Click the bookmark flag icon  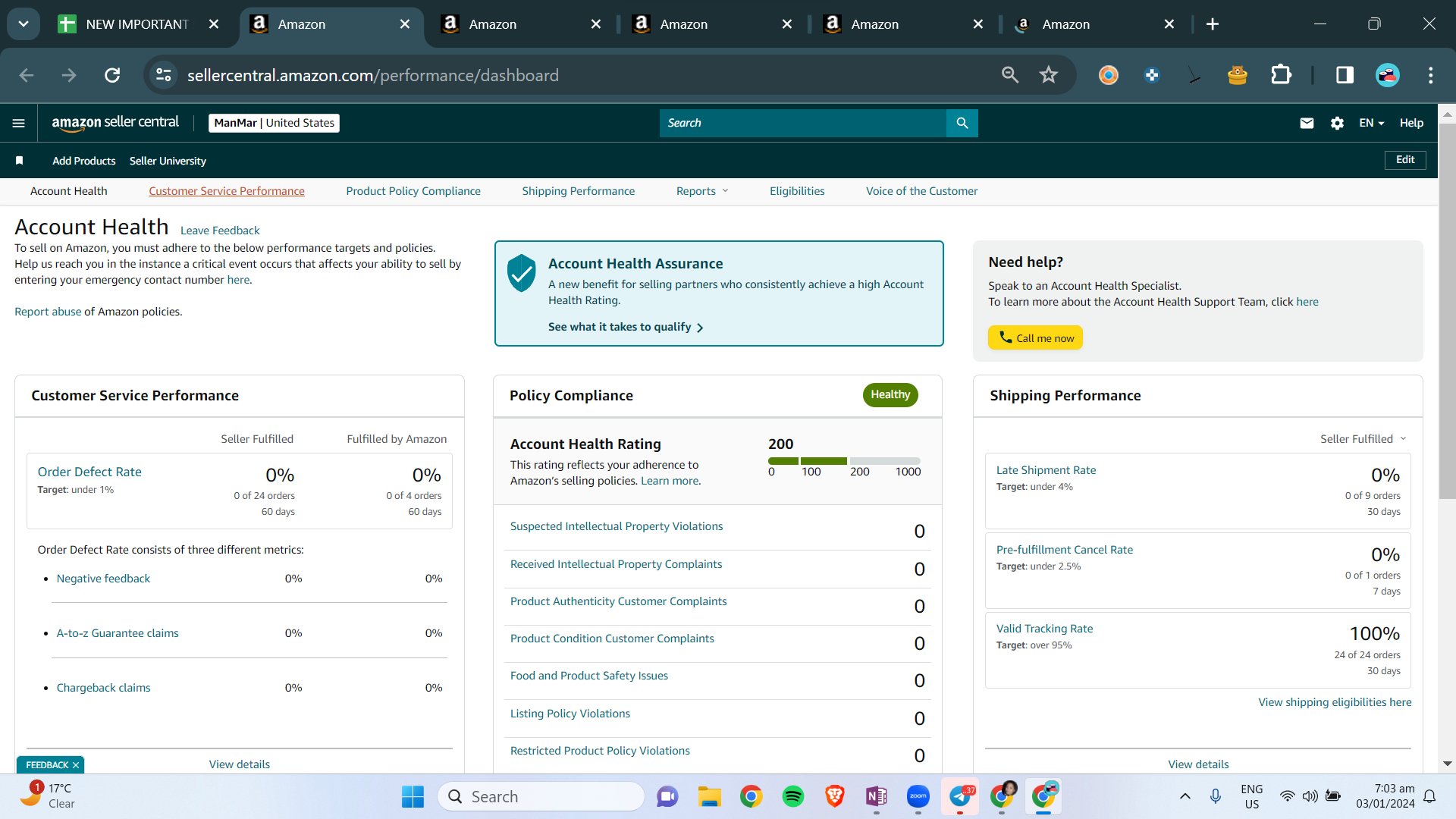point(20,161)
